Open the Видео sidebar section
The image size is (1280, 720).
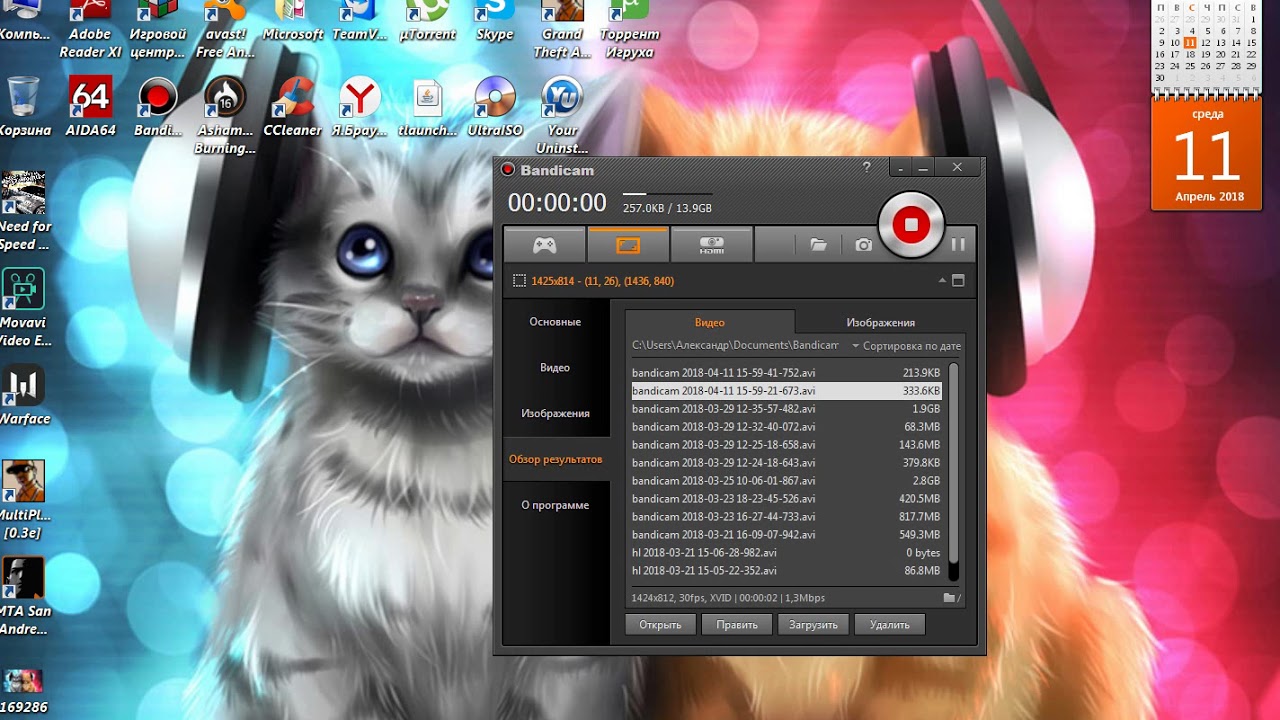click(x=555, y=368)
